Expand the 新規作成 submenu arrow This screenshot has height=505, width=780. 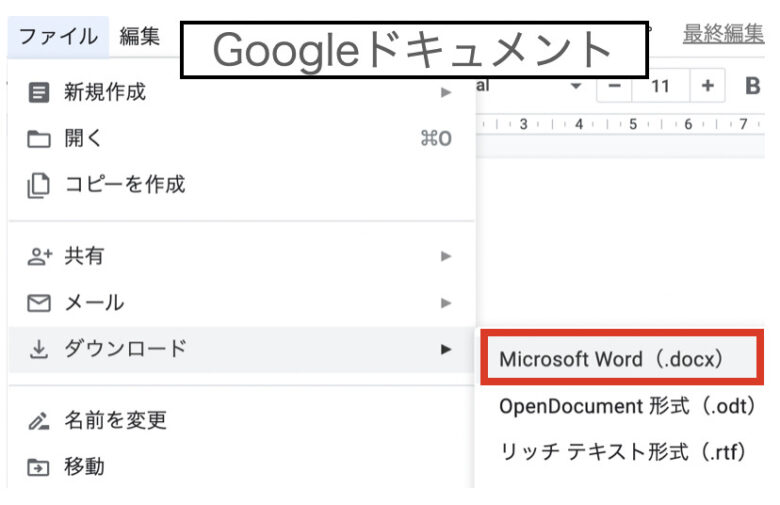click(446, 93)
